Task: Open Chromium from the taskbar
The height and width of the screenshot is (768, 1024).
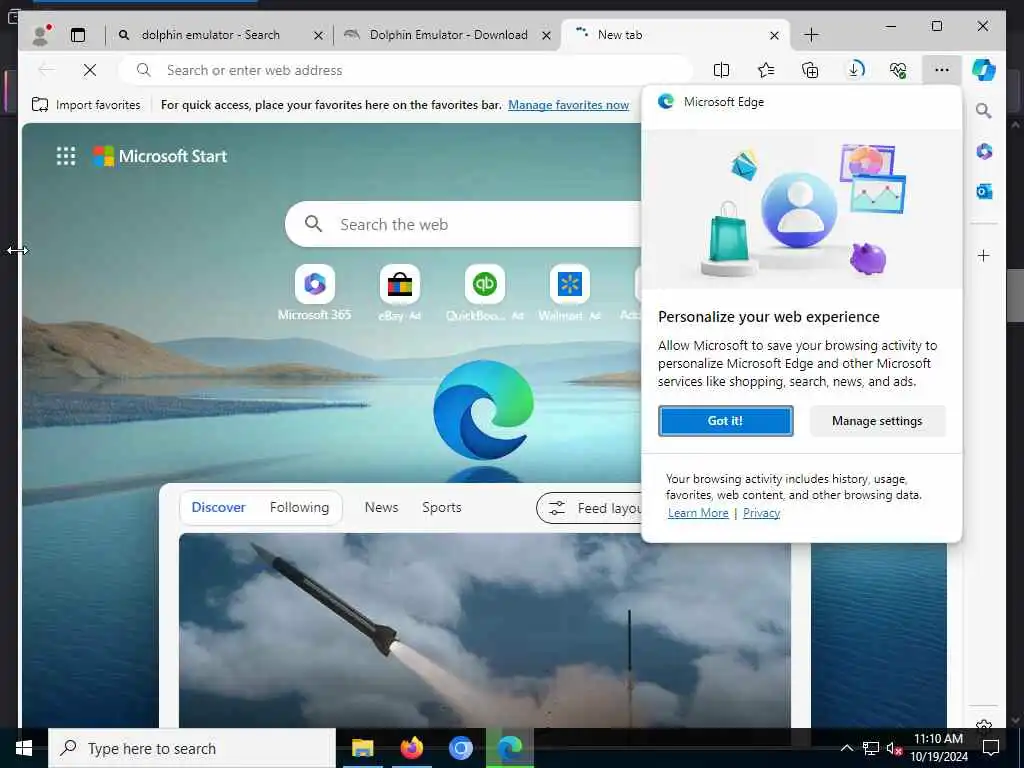Action: click(x=460, y=748)
